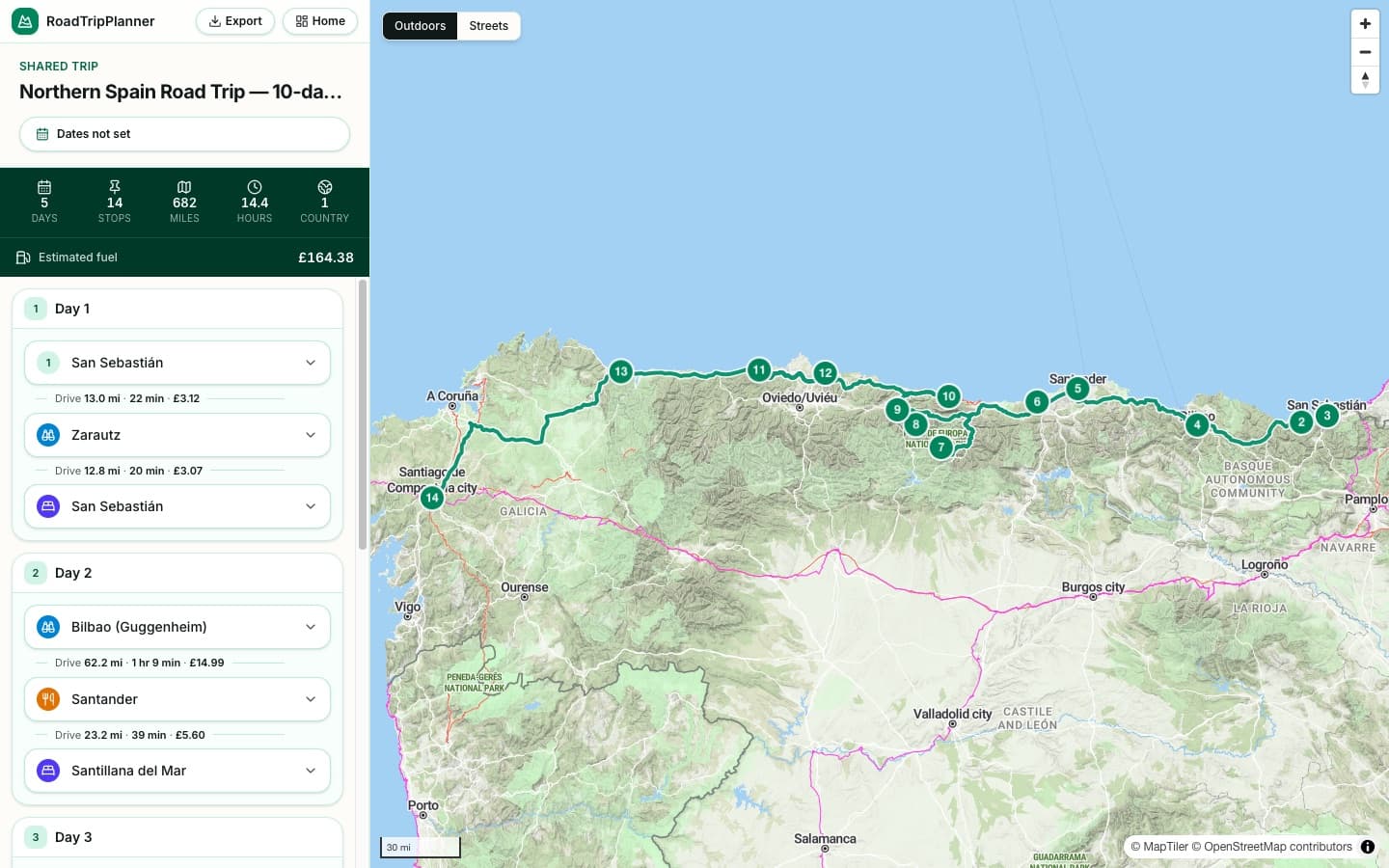Screen dimensions: 1389x868
Task: Expand Bilbao (Guggenheim) stop card
Action: click(x=177, y=627)
